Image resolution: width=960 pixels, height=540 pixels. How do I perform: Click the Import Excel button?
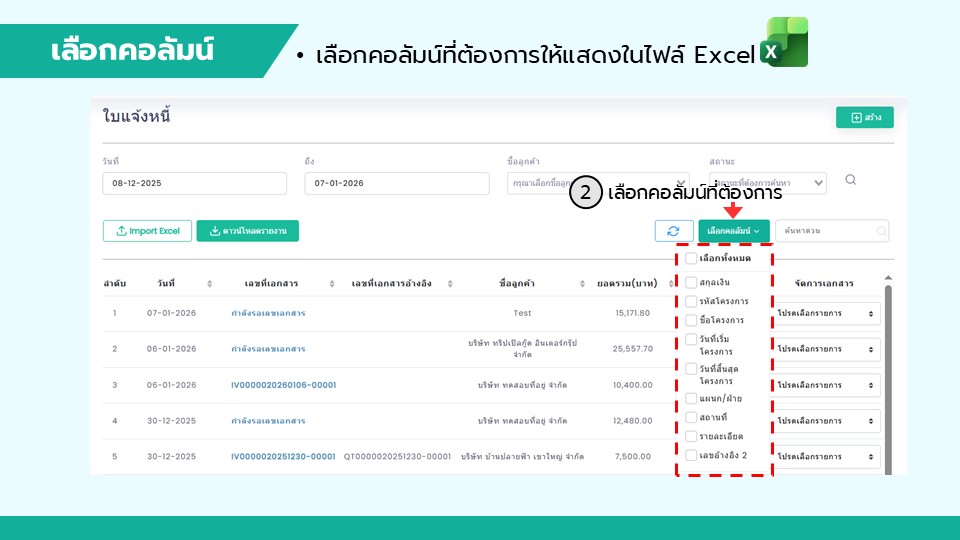pyautogui.click(x=147, y=231)
